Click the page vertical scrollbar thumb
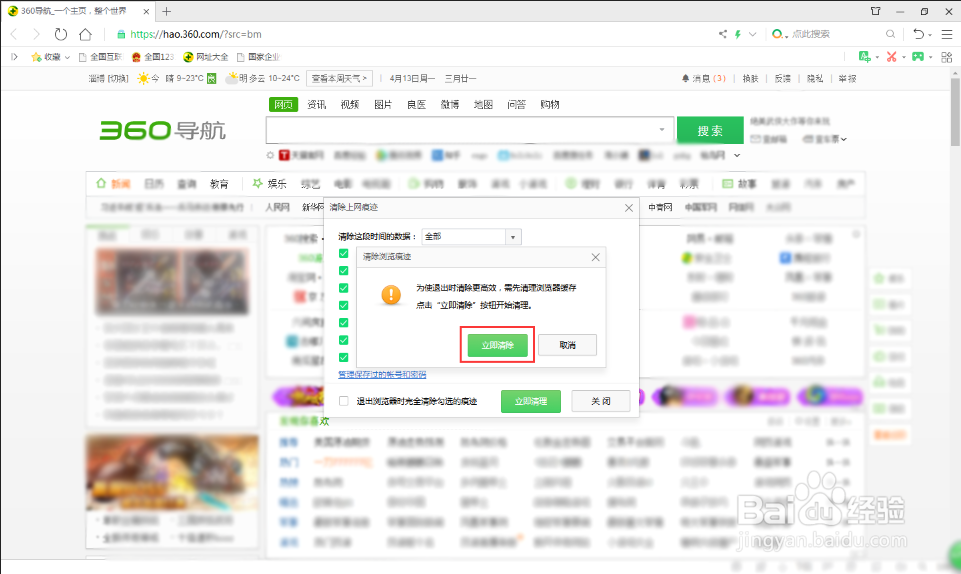The width and height of the screenshot is (961, 574). 955,112
